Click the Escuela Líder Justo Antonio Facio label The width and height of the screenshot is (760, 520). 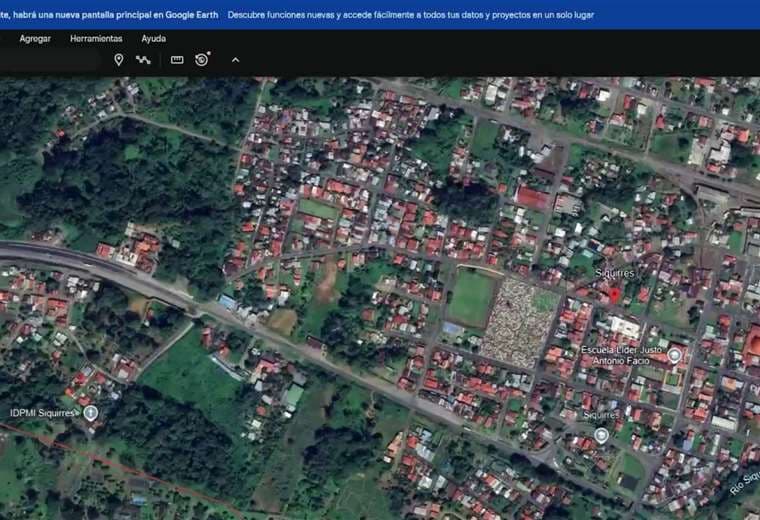(x=624, y=355)
